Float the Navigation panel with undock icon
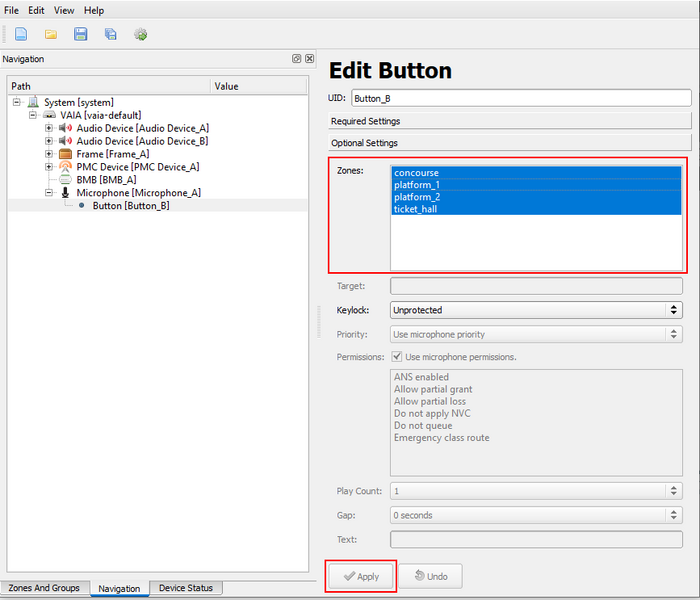Viewport: 700px width, 600px height. [297, 59]
